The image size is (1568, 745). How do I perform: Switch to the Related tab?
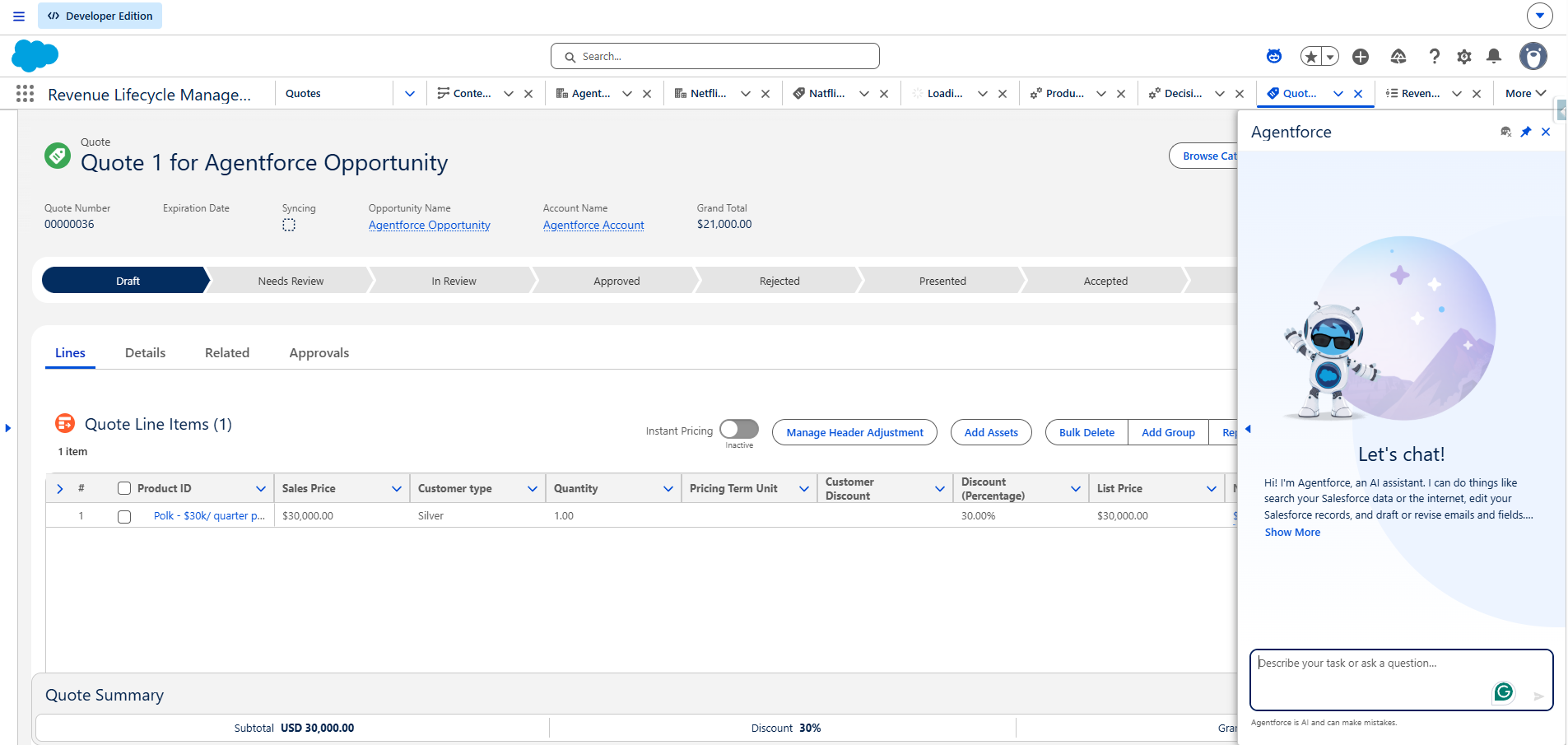point(227,352)
